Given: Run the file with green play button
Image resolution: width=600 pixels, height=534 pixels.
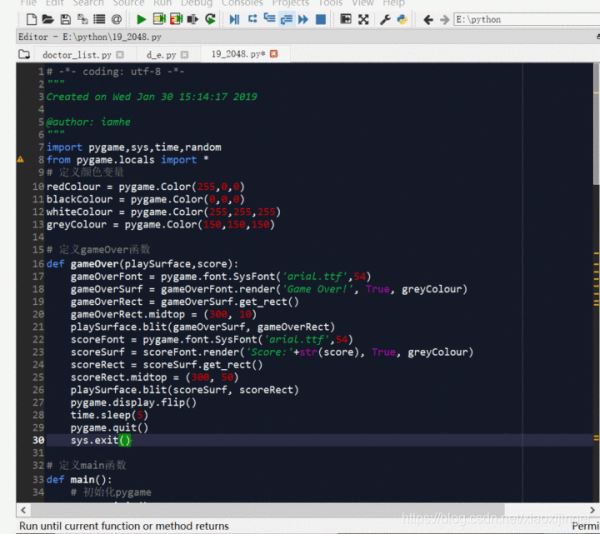Looking at the screenshot, I should [141, 19].
